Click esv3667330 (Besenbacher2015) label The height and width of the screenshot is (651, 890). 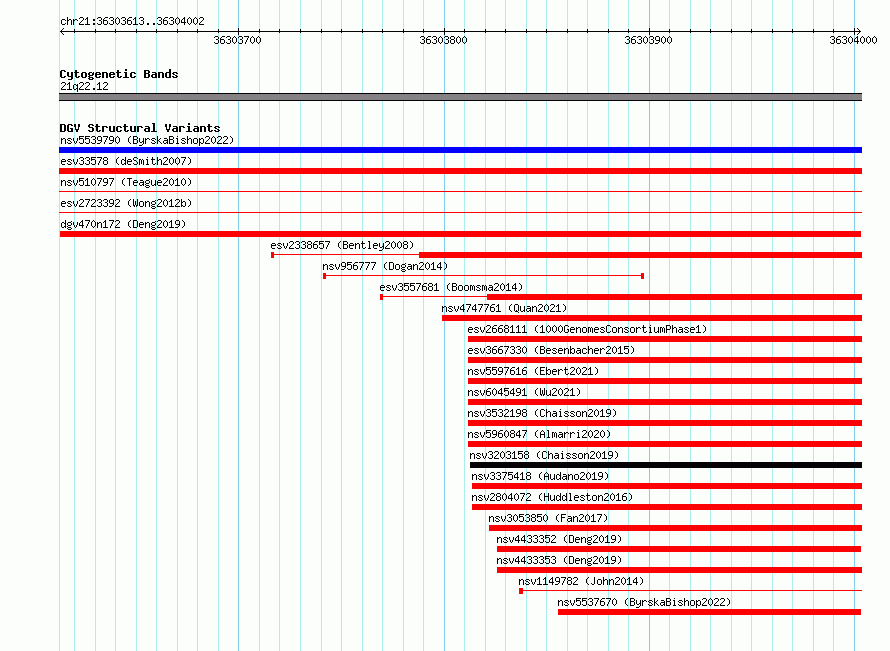[551, 350]
